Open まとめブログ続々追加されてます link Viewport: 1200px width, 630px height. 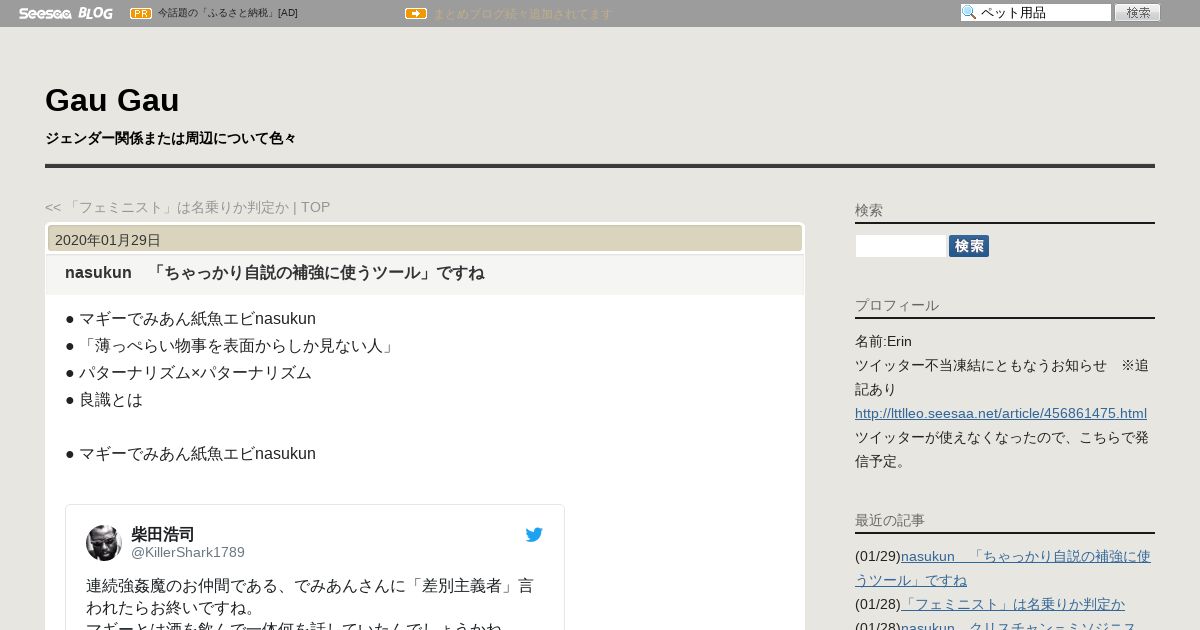point(522,14)
